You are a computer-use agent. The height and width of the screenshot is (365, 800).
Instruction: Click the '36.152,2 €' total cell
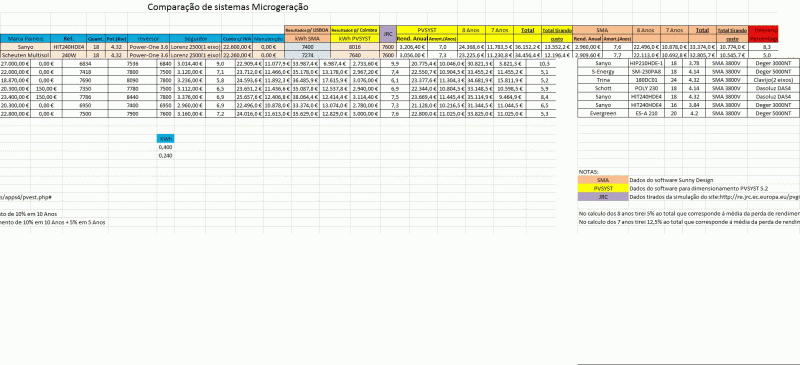[527, 46]
